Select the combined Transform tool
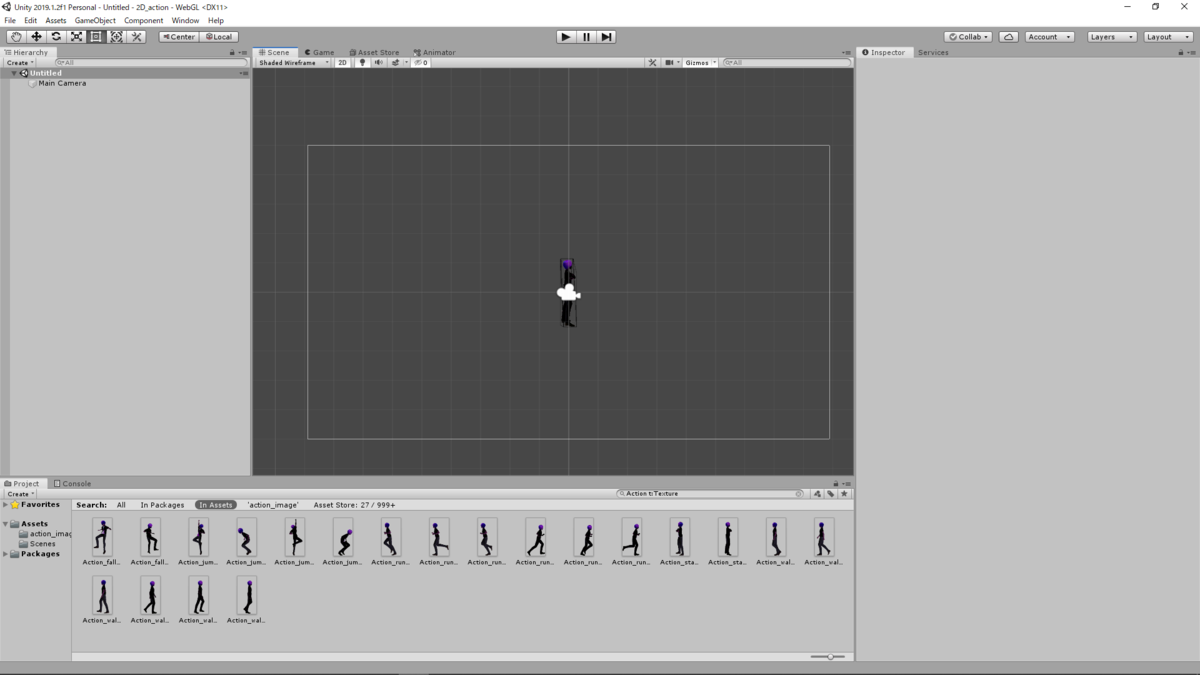Image resolution: width=1200 pixels, height=675 pixels. click(116, 37)
